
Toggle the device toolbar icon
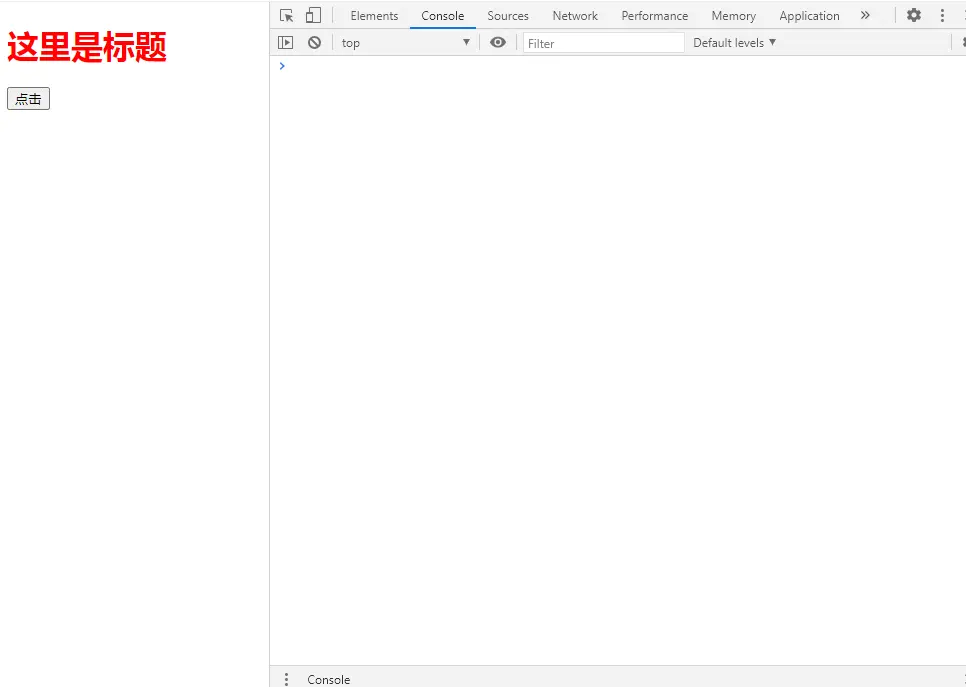(x=313, y=16)
